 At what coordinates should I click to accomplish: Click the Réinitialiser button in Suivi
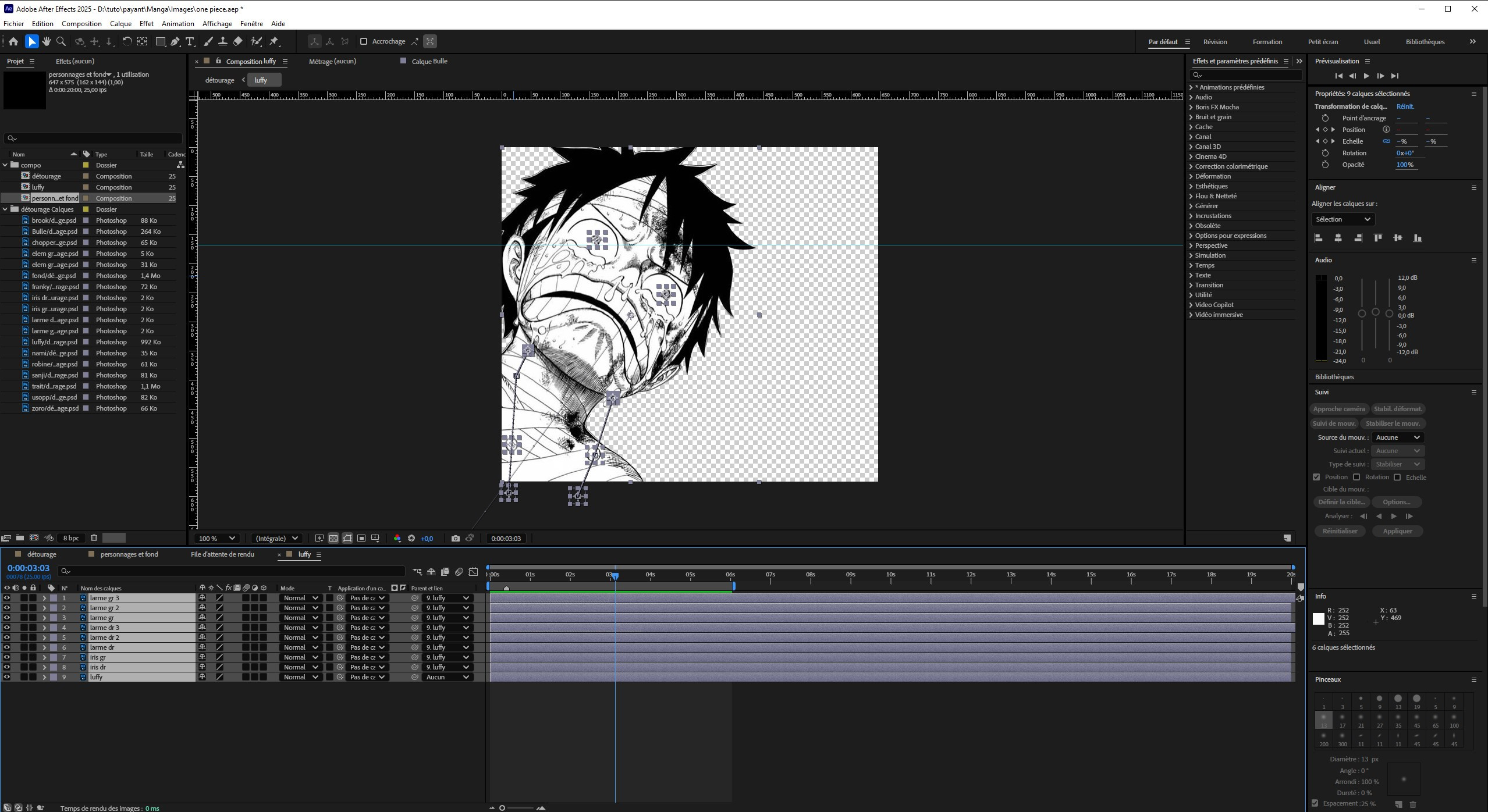coord(1340,531)
